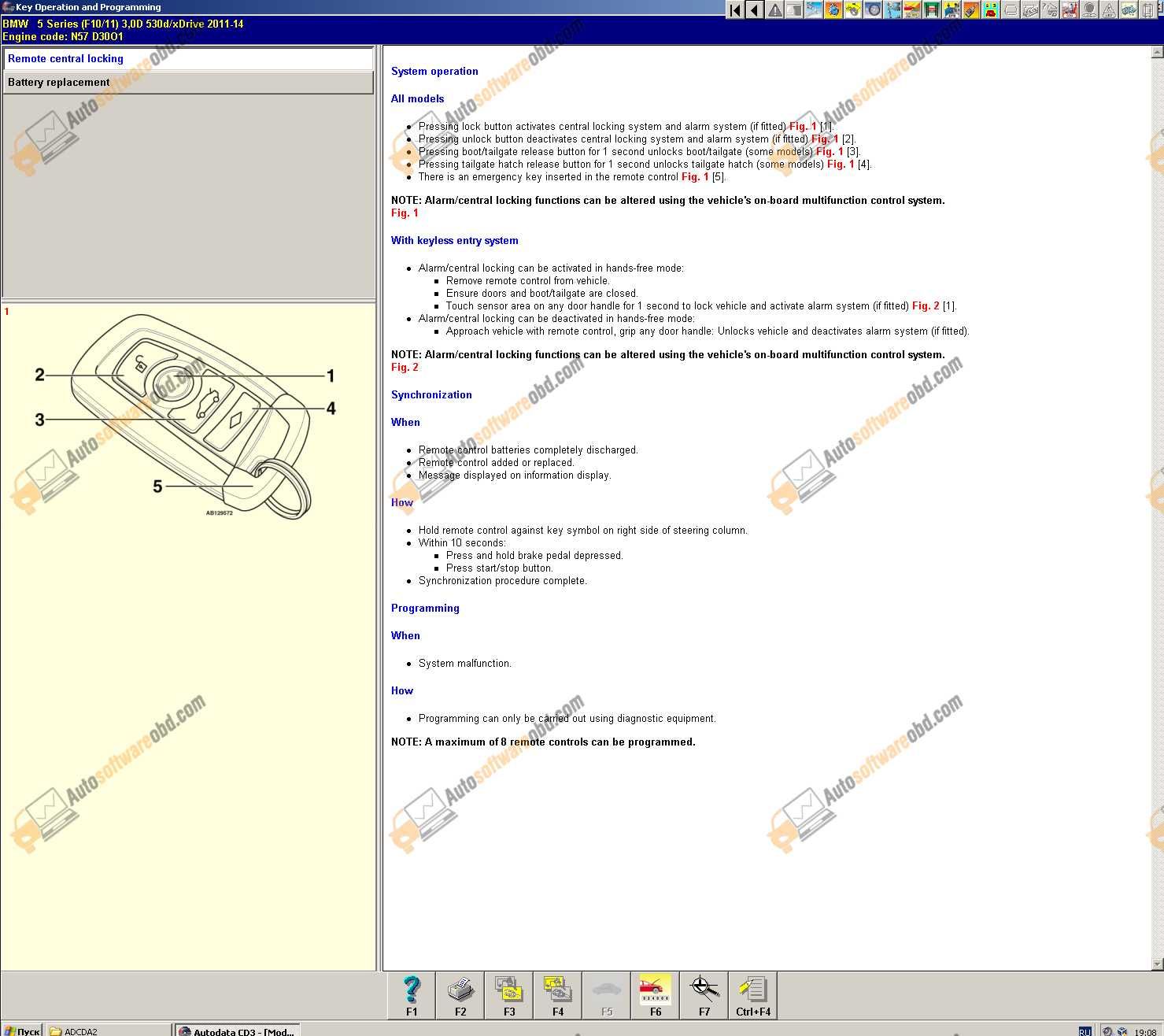Screen dimensions: 1164x1036
Task: Click RU language indicator in tray
Action: 1085,1030
